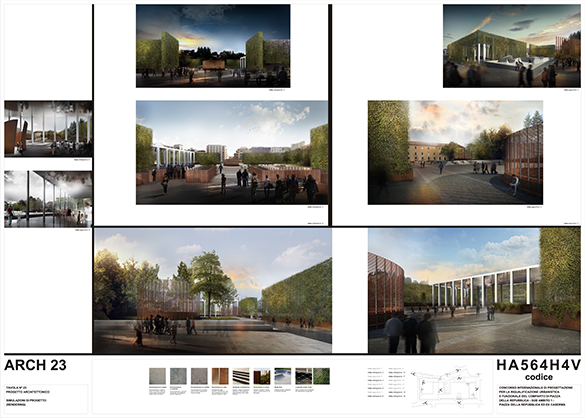
Task: Select the corten steel material swatch
Action: click(x=220, y=376)
